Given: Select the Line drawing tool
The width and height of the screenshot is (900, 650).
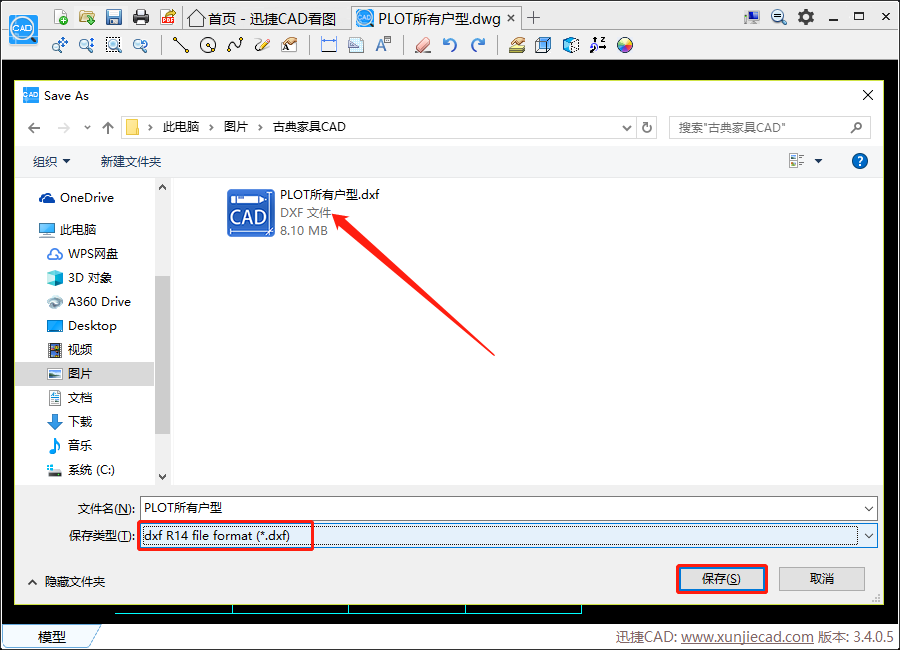Looking at the screenshot, I should 181,45.
